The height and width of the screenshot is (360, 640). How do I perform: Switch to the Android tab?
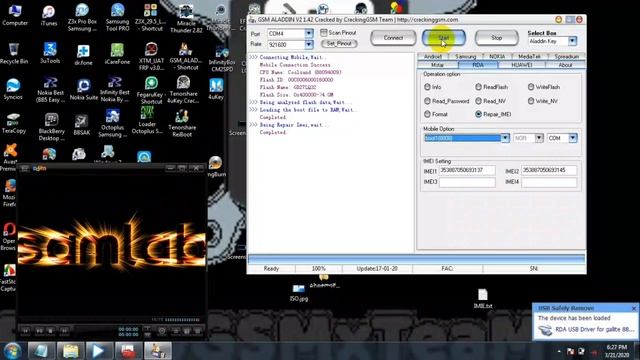[x=433, y=56]
